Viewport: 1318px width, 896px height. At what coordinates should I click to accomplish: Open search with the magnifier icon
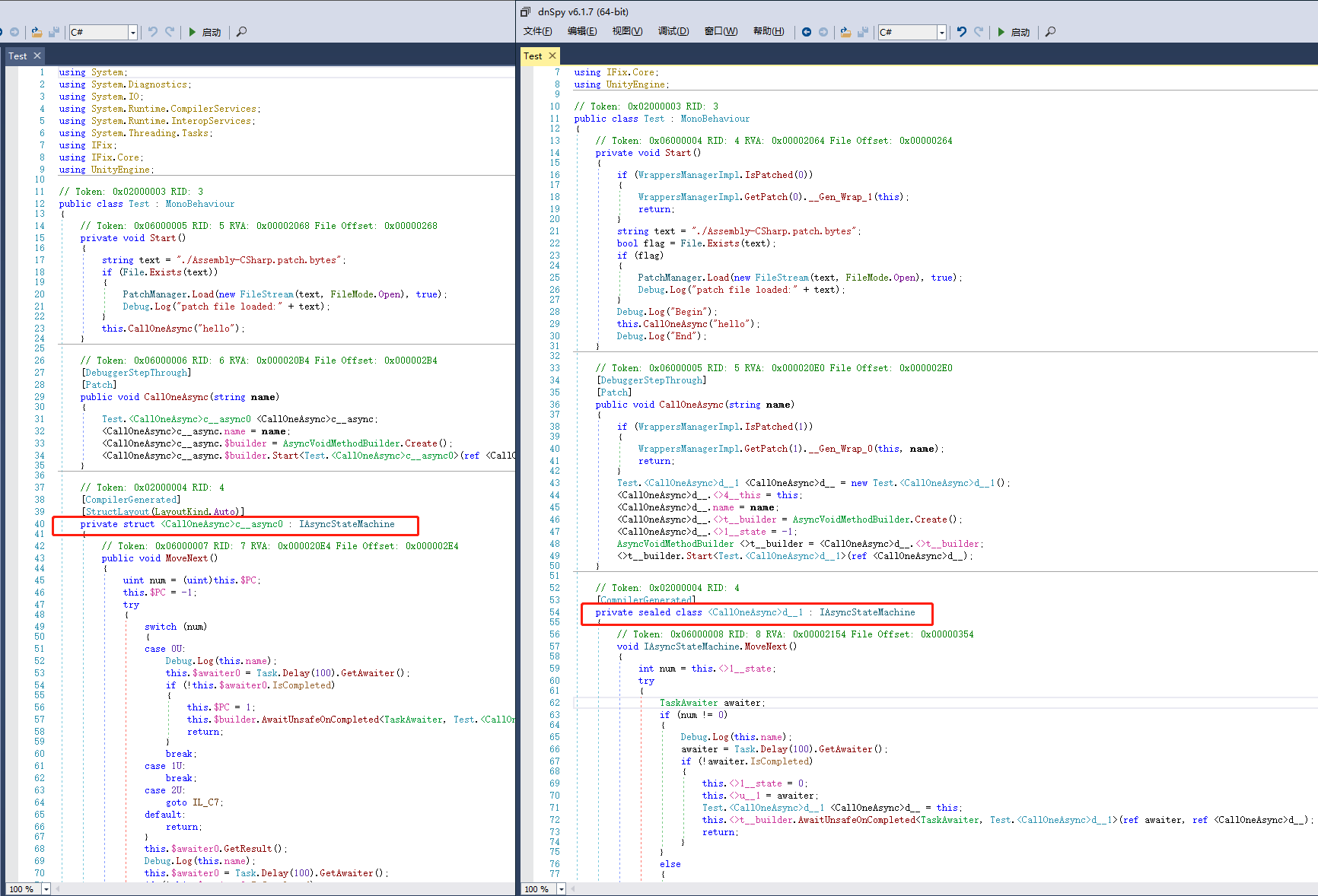pyautogui.click(x=1050, y=32)
